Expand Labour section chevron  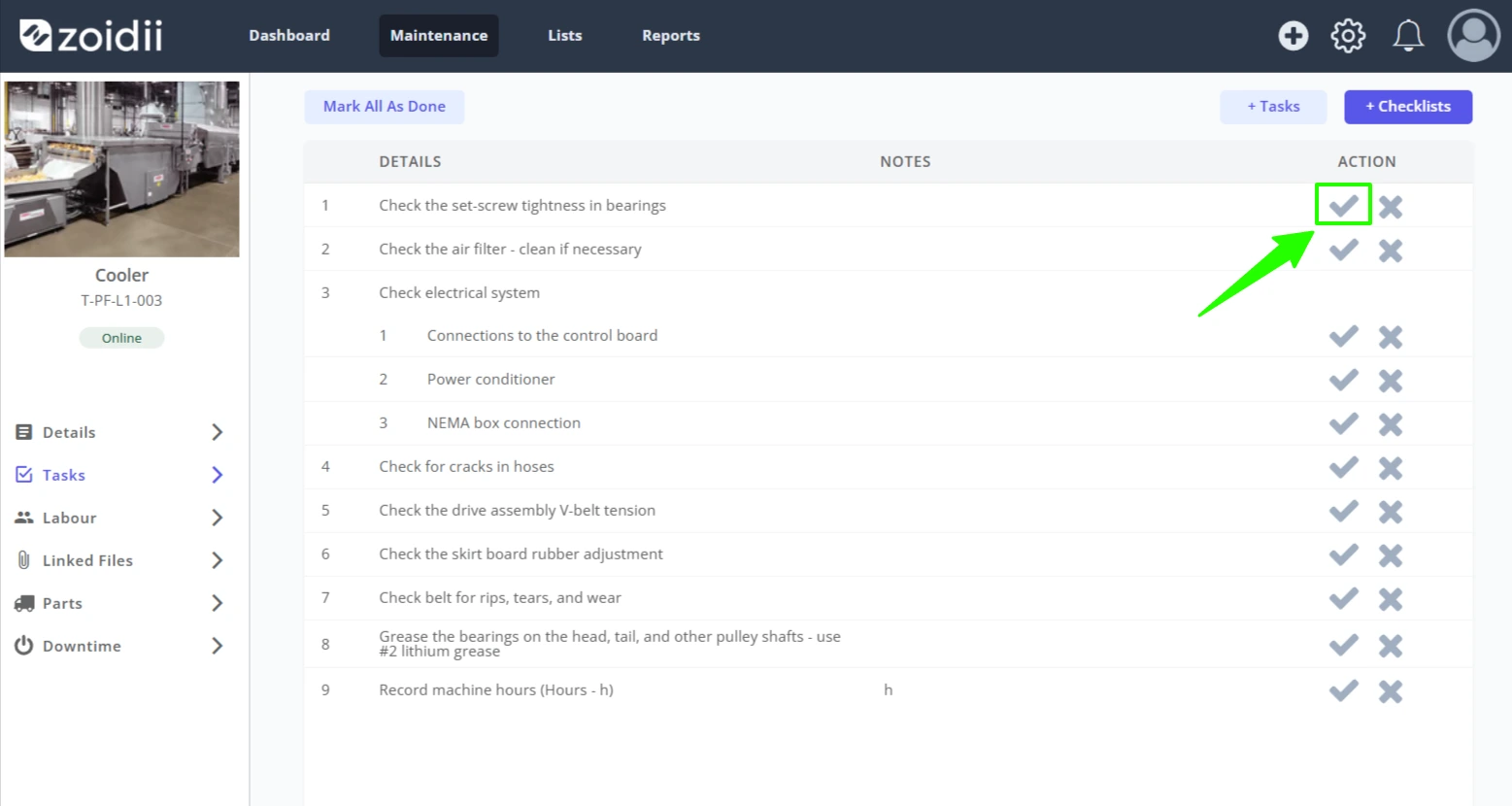[x=218, y=518]
